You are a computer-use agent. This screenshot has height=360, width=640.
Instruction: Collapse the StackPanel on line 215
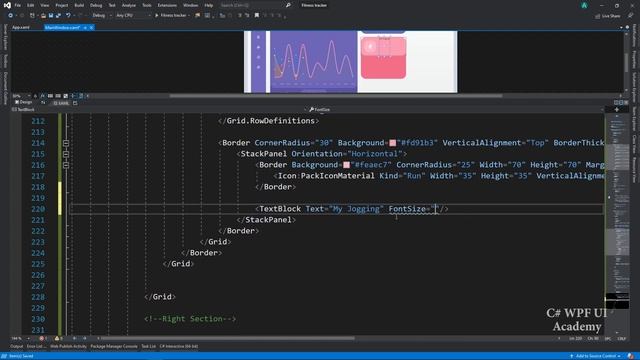click(x=66, y=154)
